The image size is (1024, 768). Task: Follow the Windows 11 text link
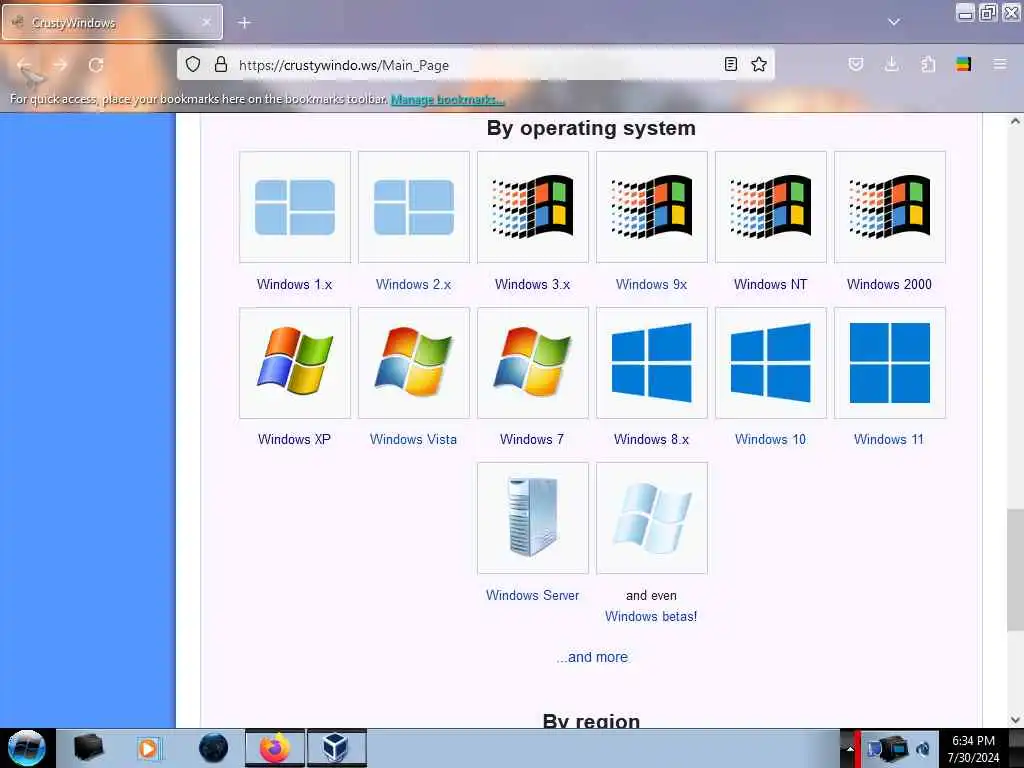[x=889, y=440]
